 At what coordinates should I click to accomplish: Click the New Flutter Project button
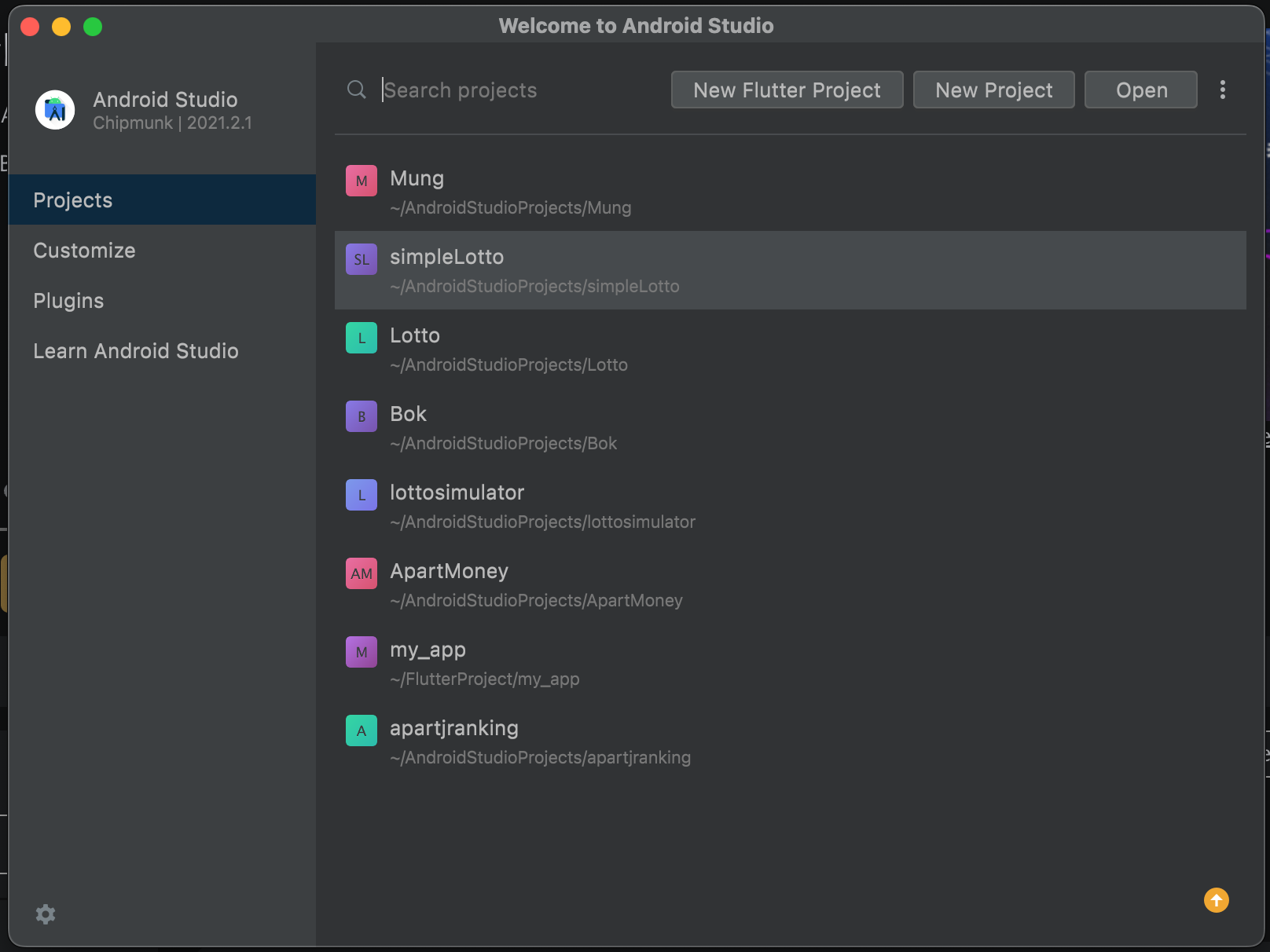(x=787, y=90)
